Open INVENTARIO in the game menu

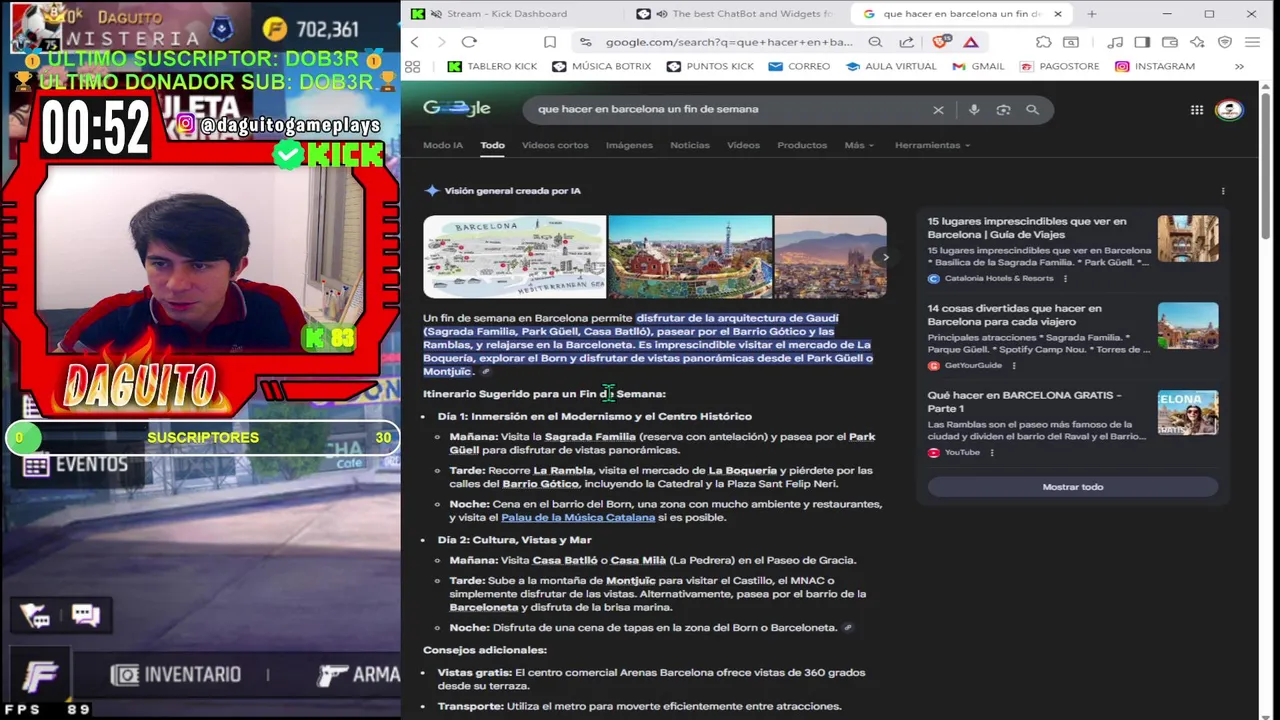click(x=178, y=675)
